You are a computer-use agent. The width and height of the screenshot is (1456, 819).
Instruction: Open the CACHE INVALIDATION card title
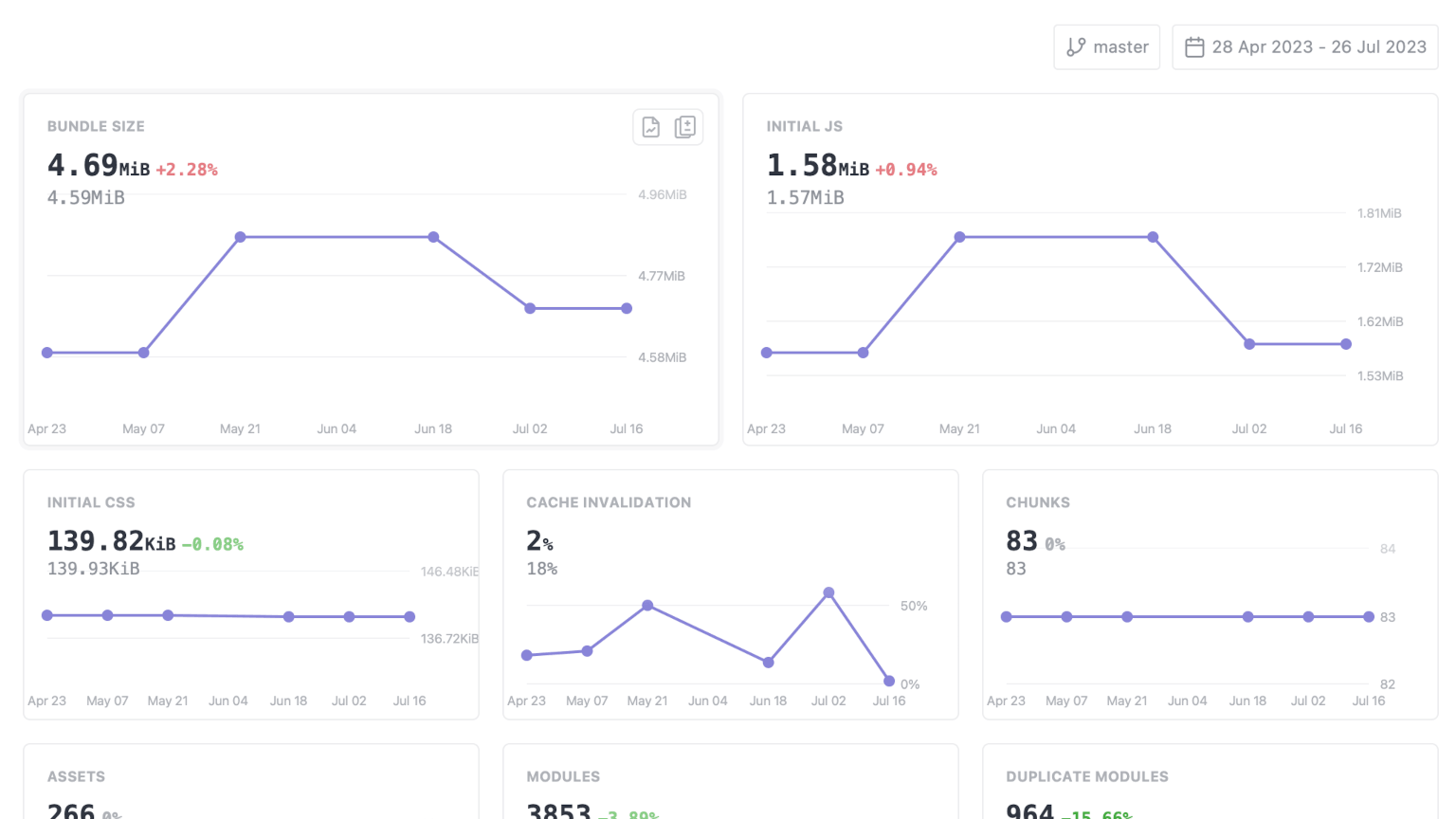point(609,502)
